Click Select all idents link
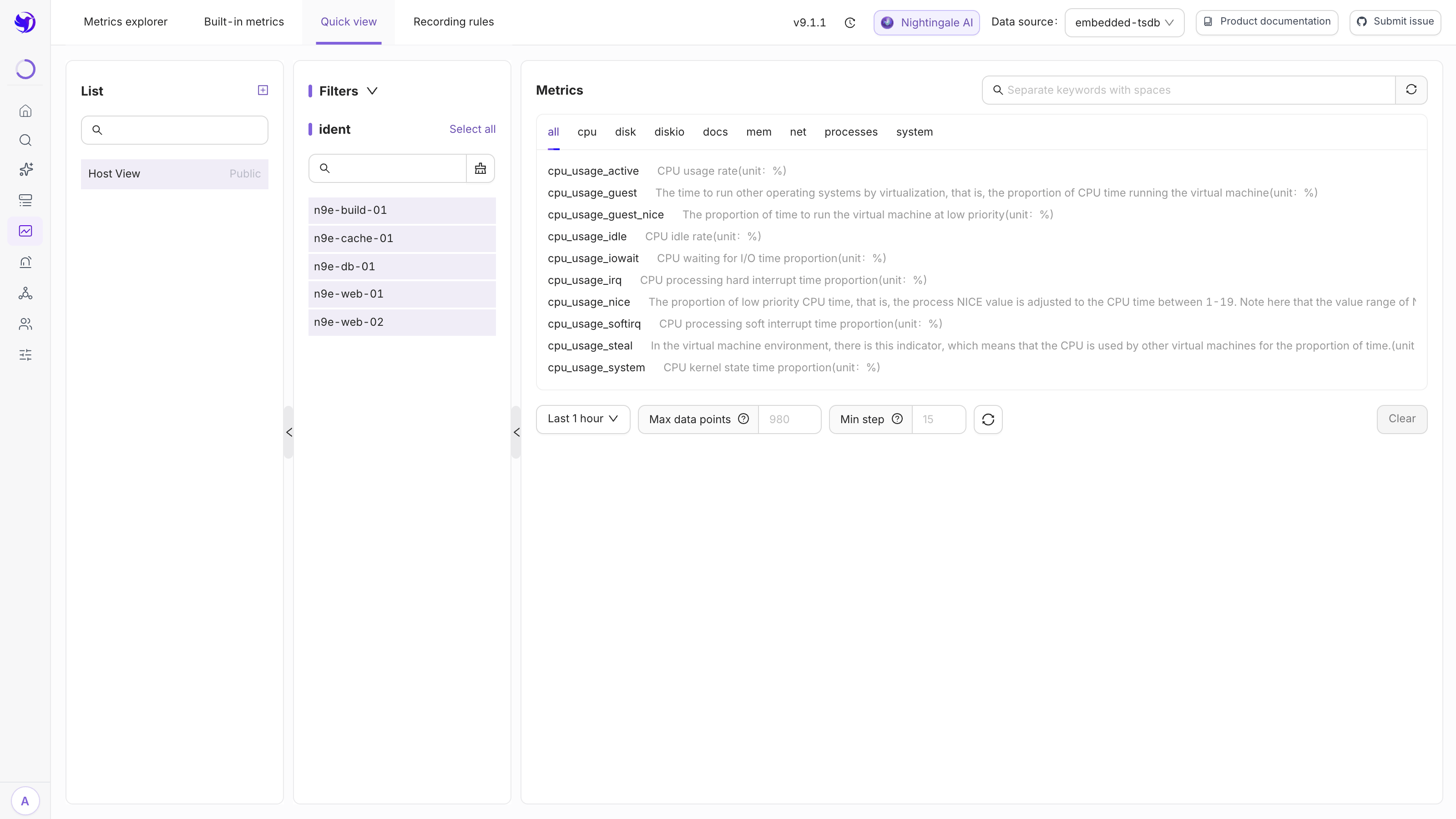This screenshot has height=819, width=1456. (472, 129)
